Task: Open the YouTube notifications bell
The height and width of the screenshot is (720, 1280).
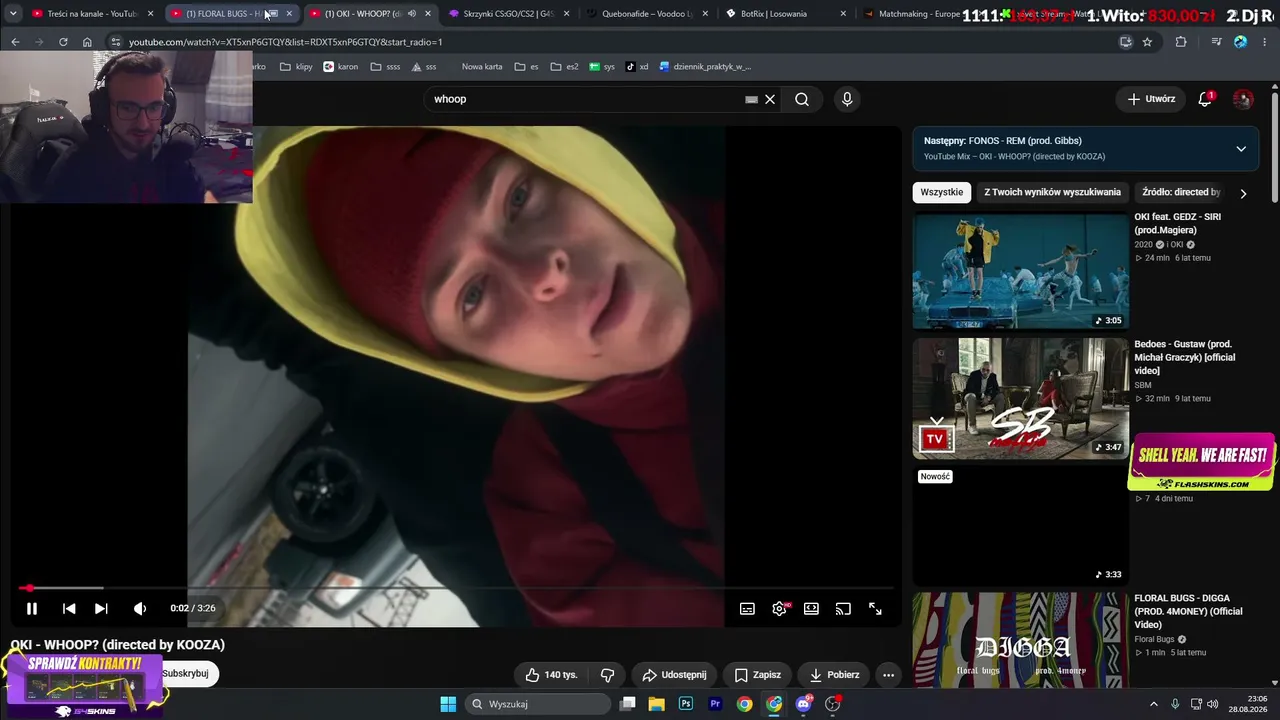Action: 1205,99
